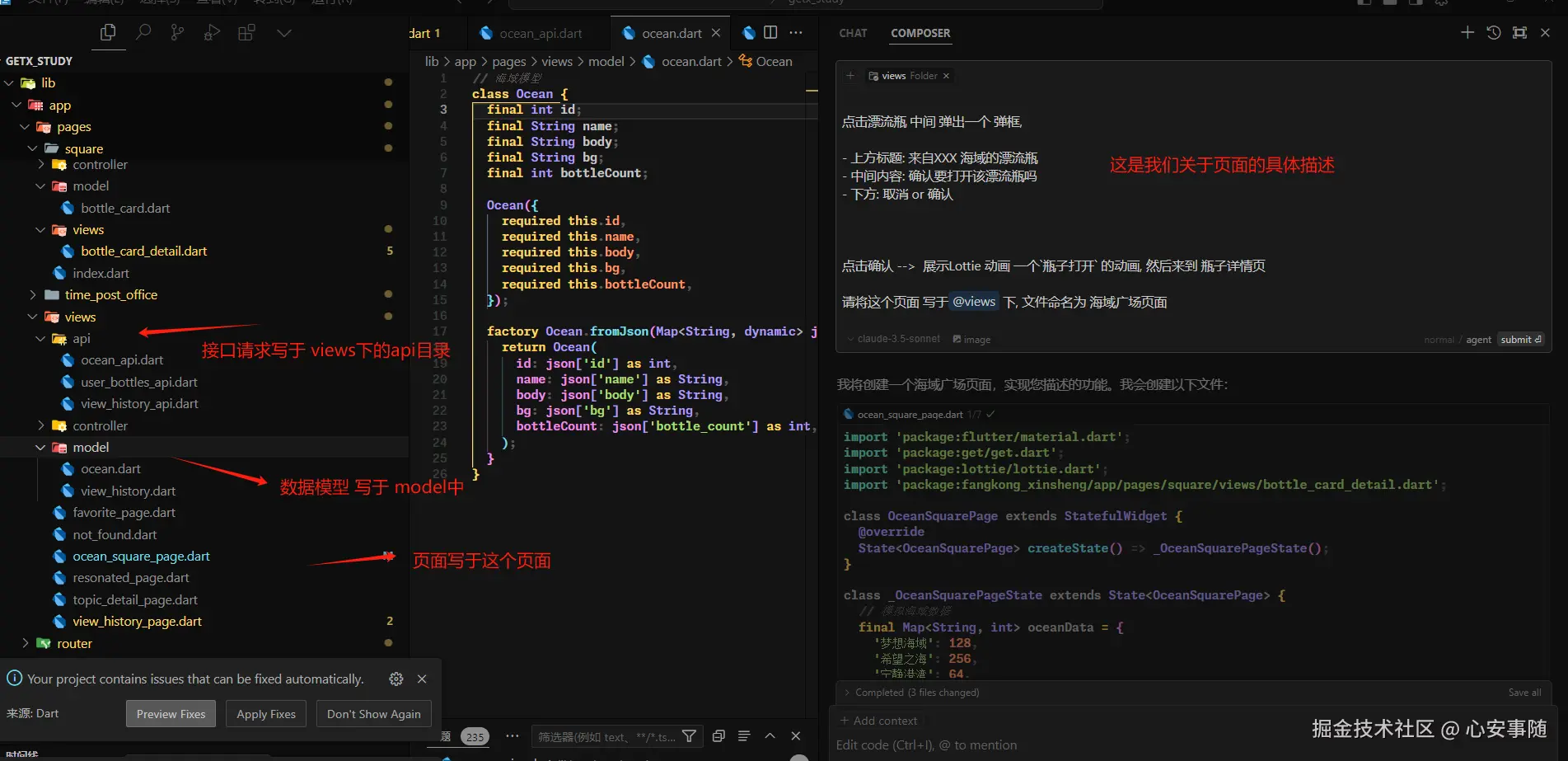The image size is (1568, 761).
Task: Click the filter funnel icon
Action: click(x=690, y=736)
